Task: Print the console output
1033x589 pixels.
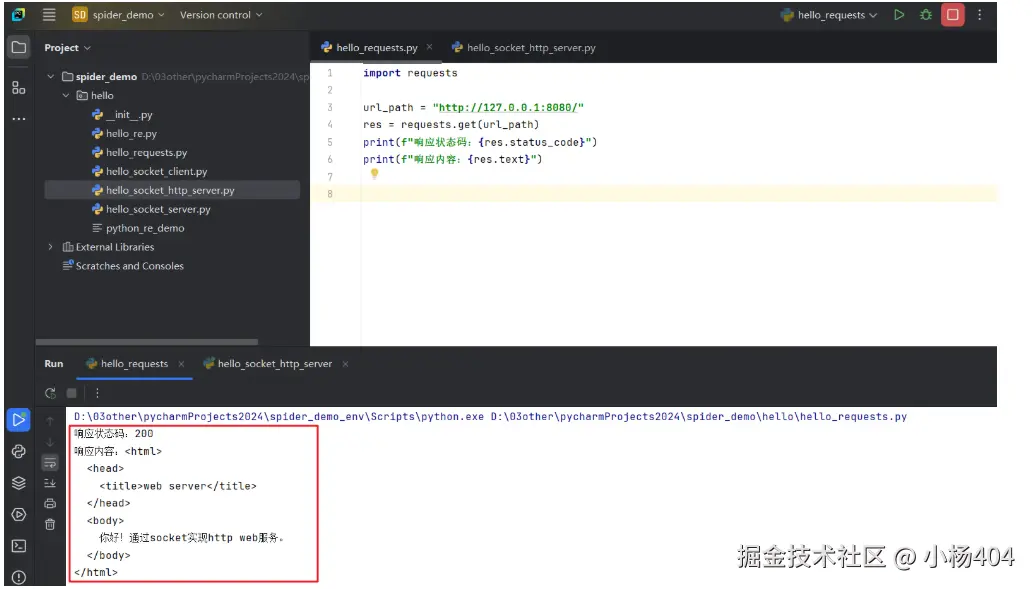Action: click(50, 504)
